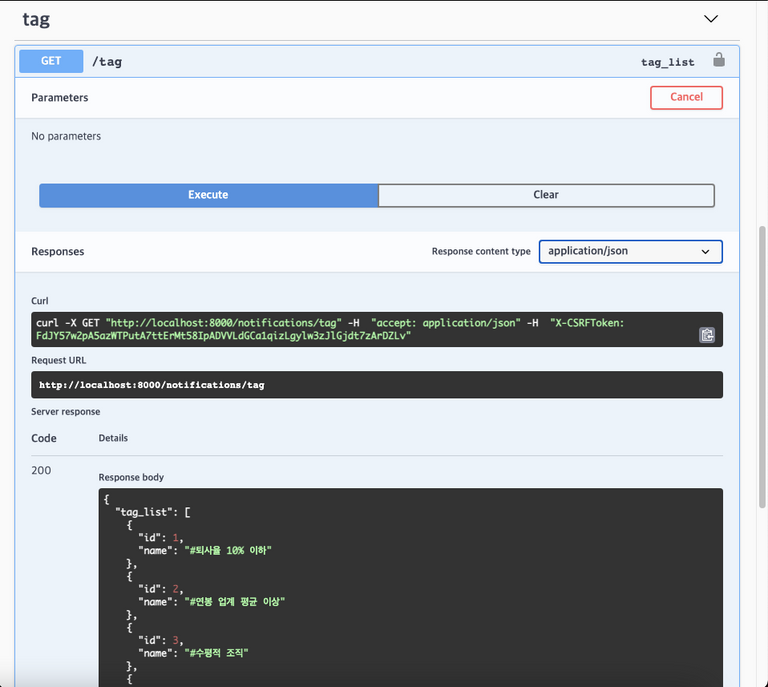Click the curl command text block
Image resolution: width=768 pixels, height=687 pixels.
(x=377, y=330)
